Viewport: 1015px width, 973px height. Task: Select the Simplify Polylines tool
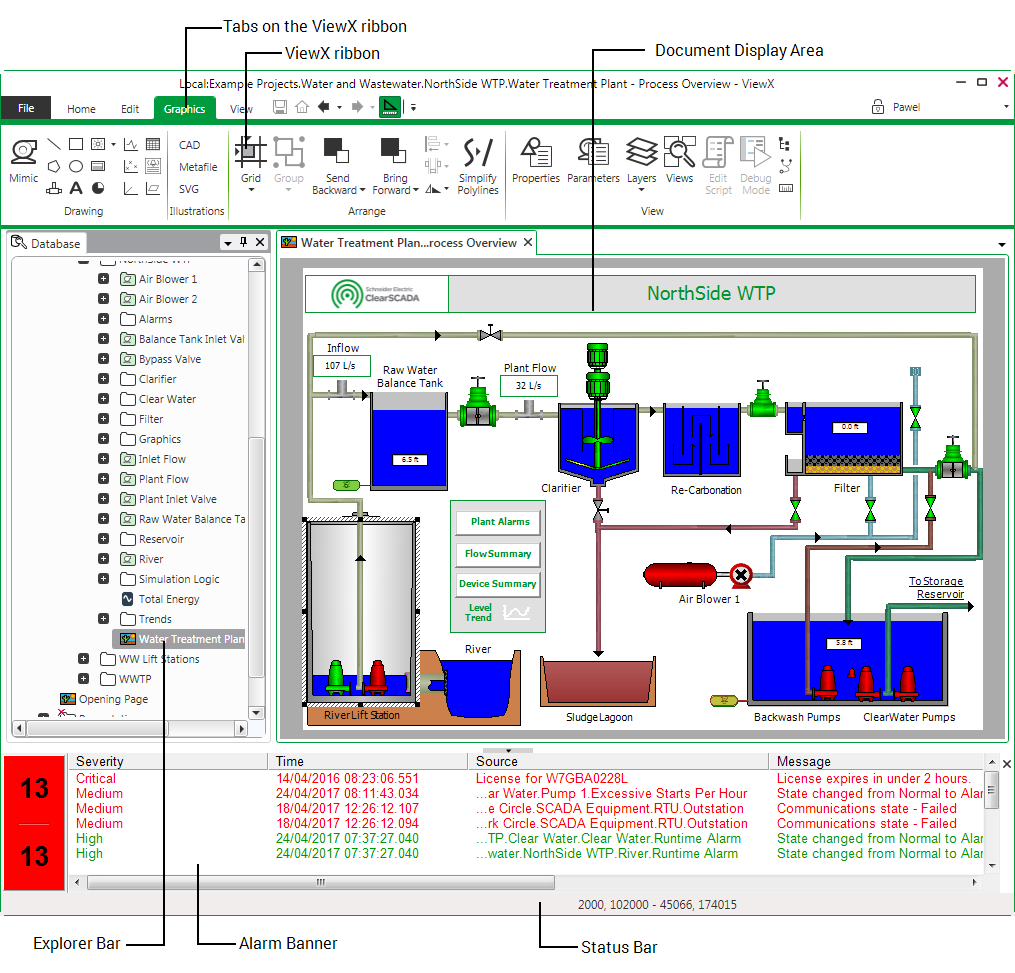click(477, 165)
